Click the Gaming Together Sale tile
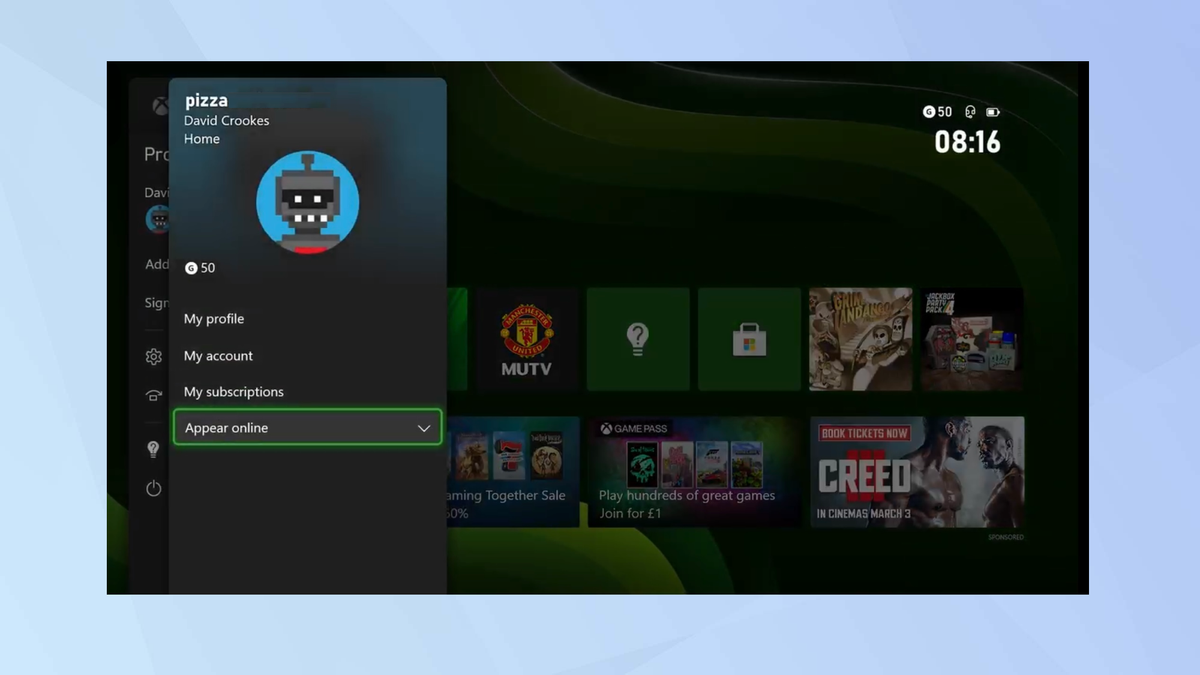The height and width of the screenshot is (675, 1200). pyautogui.click(x=513, y=471)
